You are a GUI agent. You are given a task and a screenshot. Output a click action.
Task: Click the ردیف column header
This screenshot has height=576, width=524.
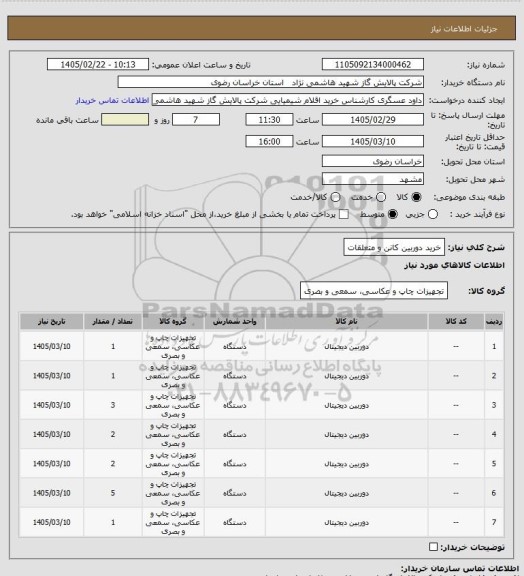pos(494,321)
